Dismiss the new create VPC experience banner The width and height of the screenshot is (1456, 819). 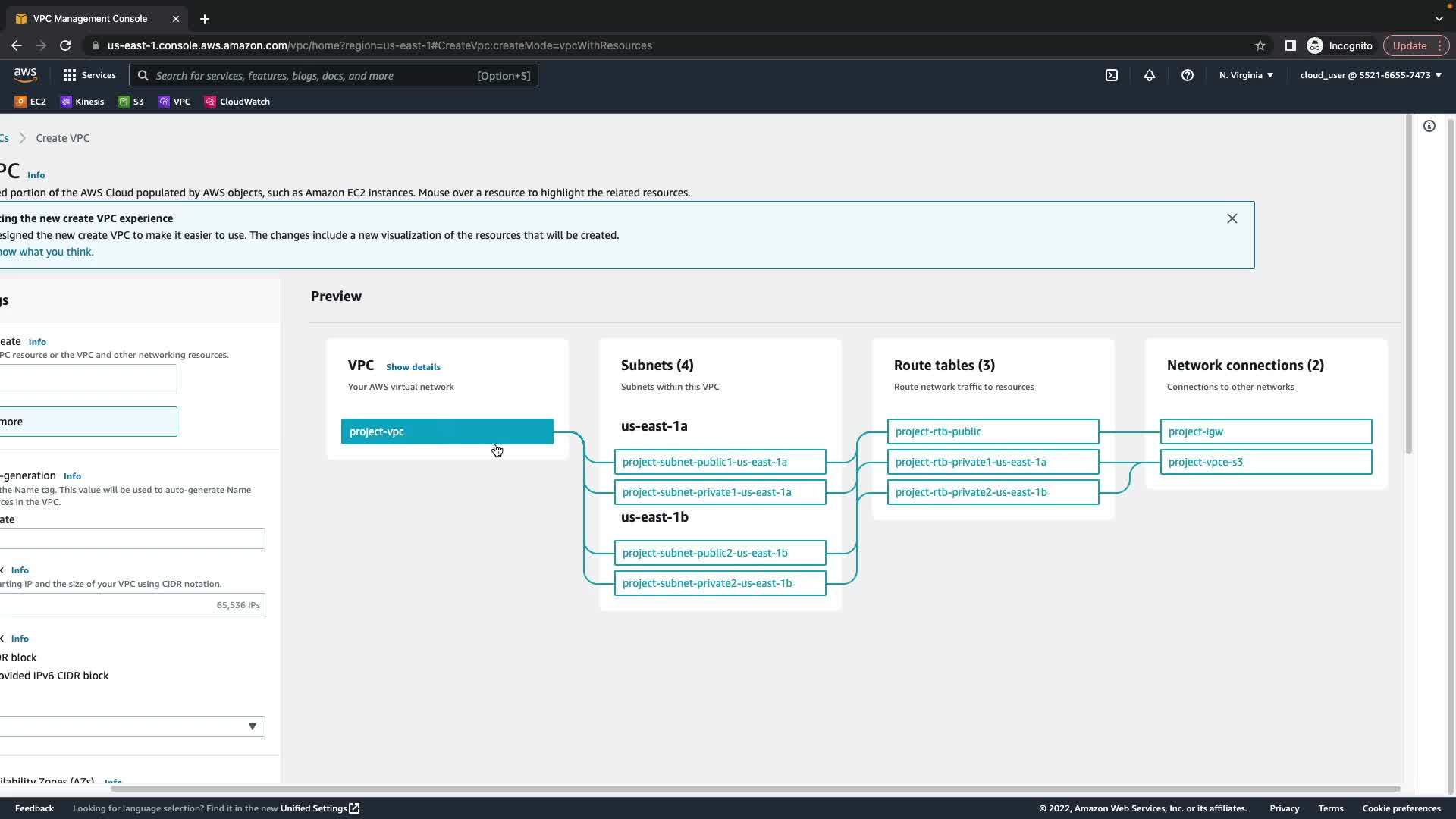coord(1232,218)
